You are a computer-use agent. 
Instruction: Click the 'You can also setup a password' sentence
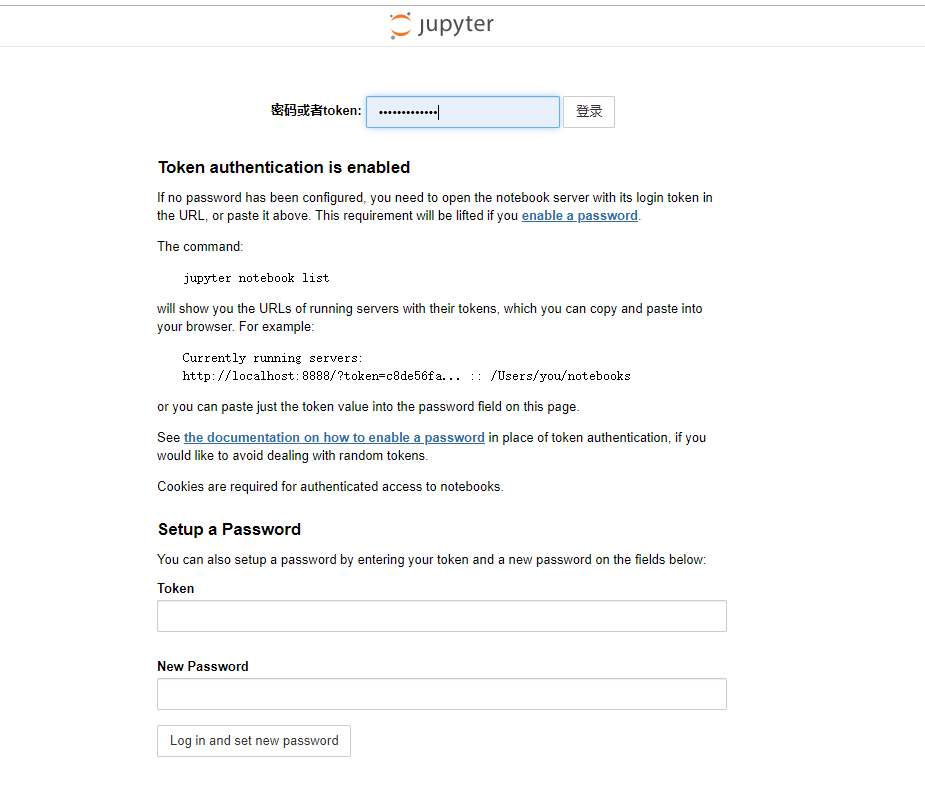[431, 560]
